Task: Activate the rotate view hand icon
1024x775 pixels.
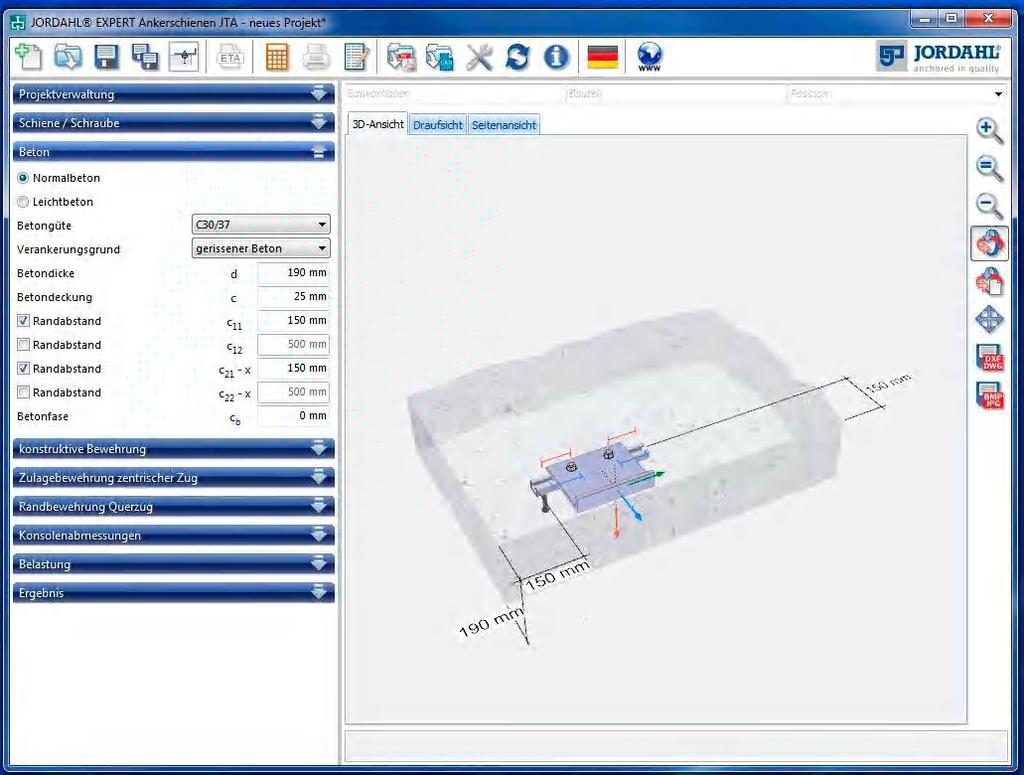Action: click(x=989, y=244)
